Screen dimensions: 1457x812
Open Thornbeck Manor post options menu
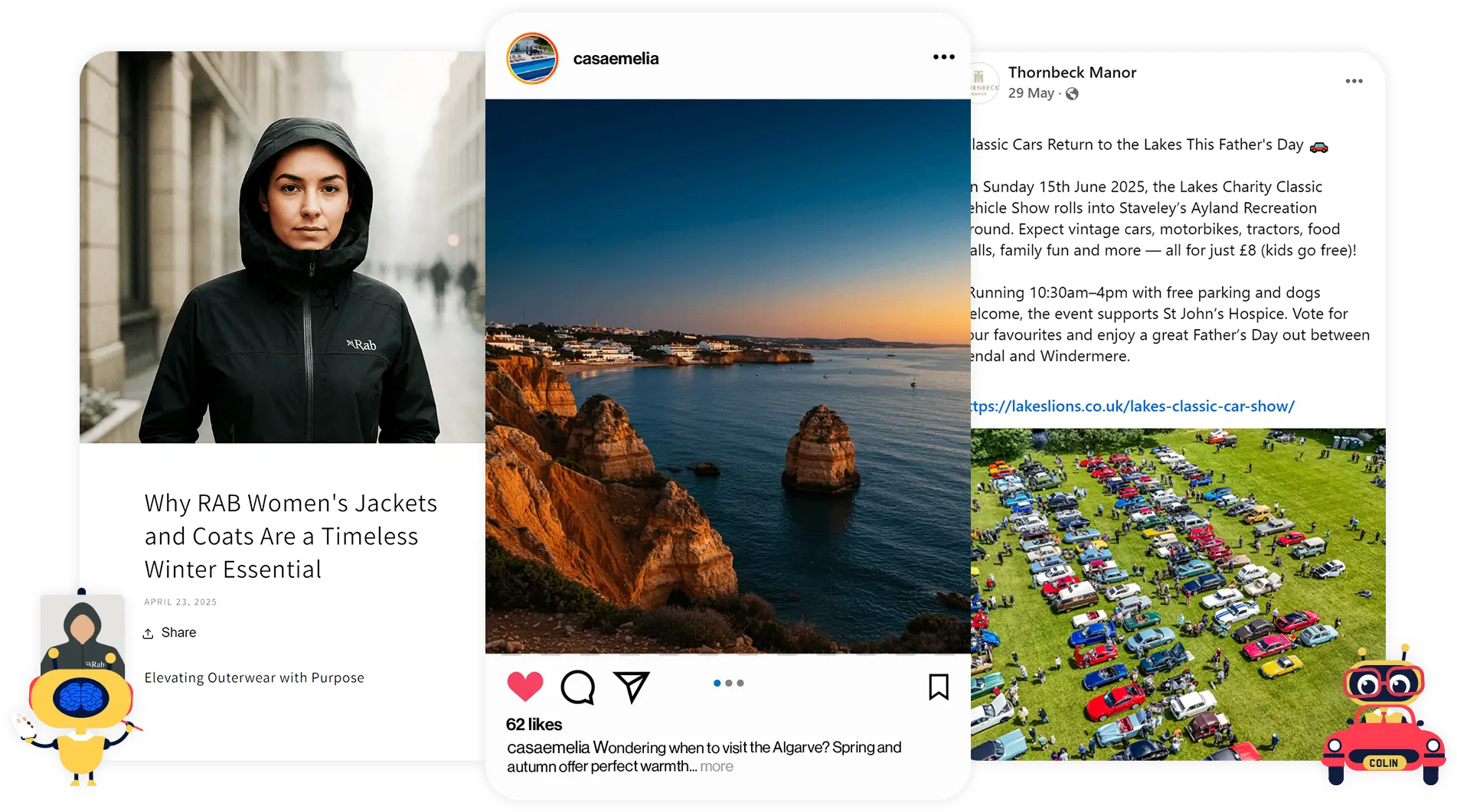1354,81
